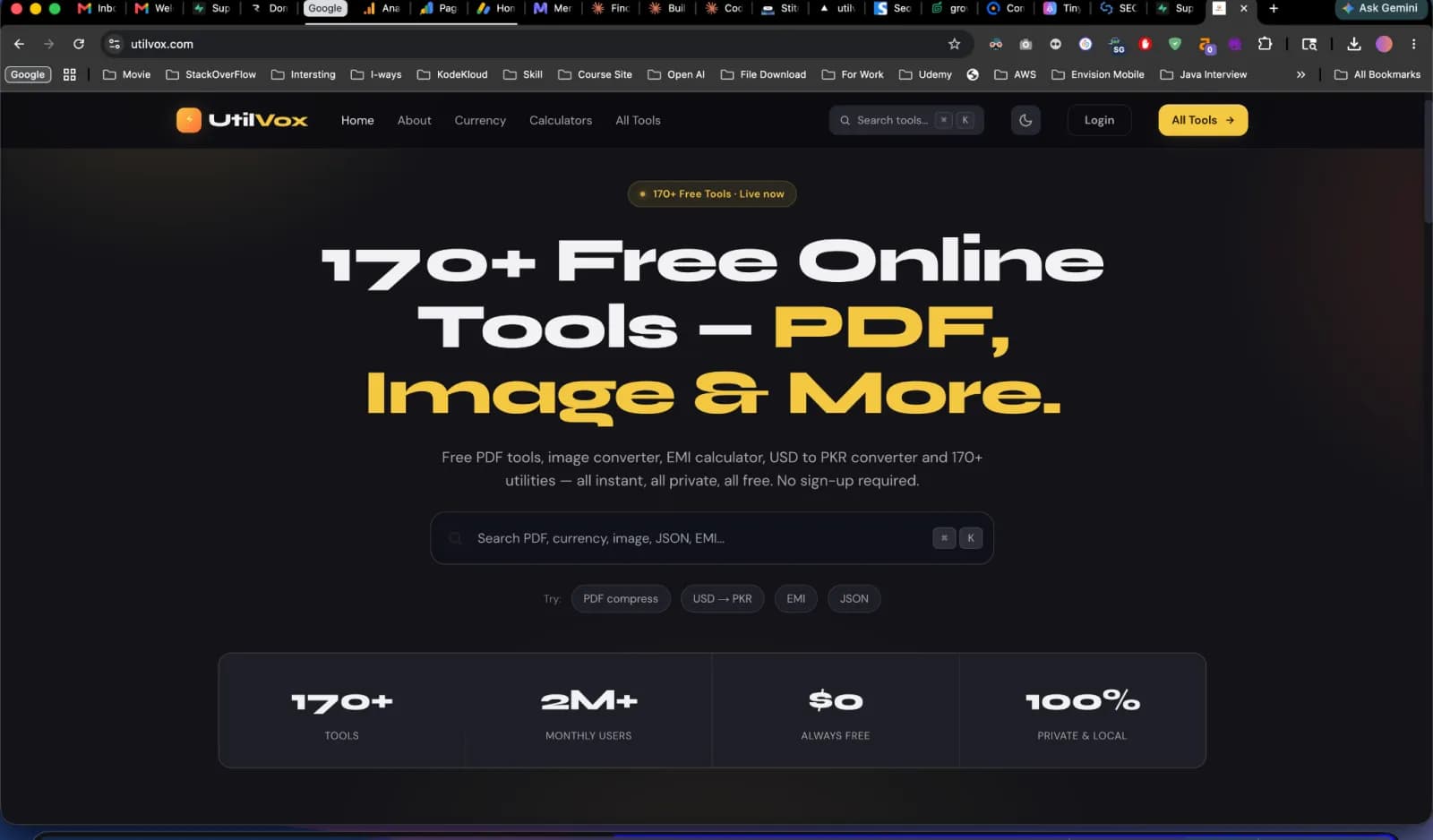Open the incognito-glasses extension icon
1433x840 pixels.
coord(995,44)
